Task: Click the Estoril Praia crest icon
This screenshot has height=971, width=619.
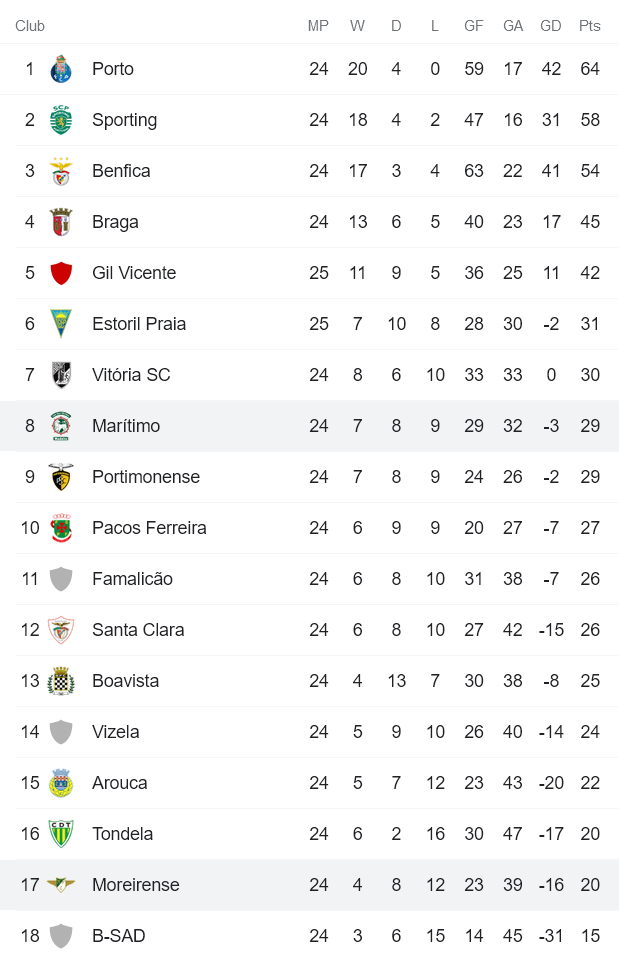Action: click(60, 324)
